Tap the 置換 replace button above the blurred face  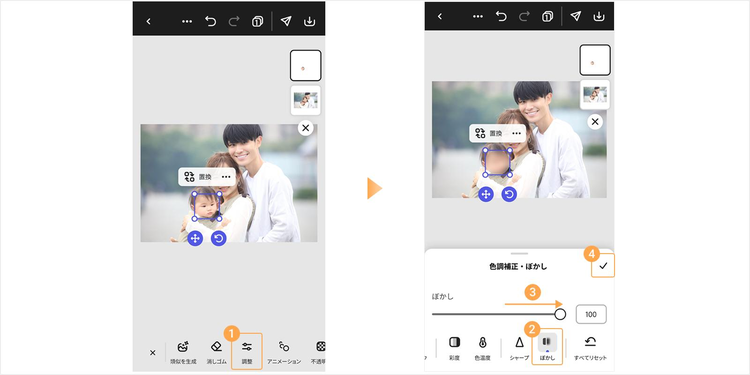click(488, 133)
